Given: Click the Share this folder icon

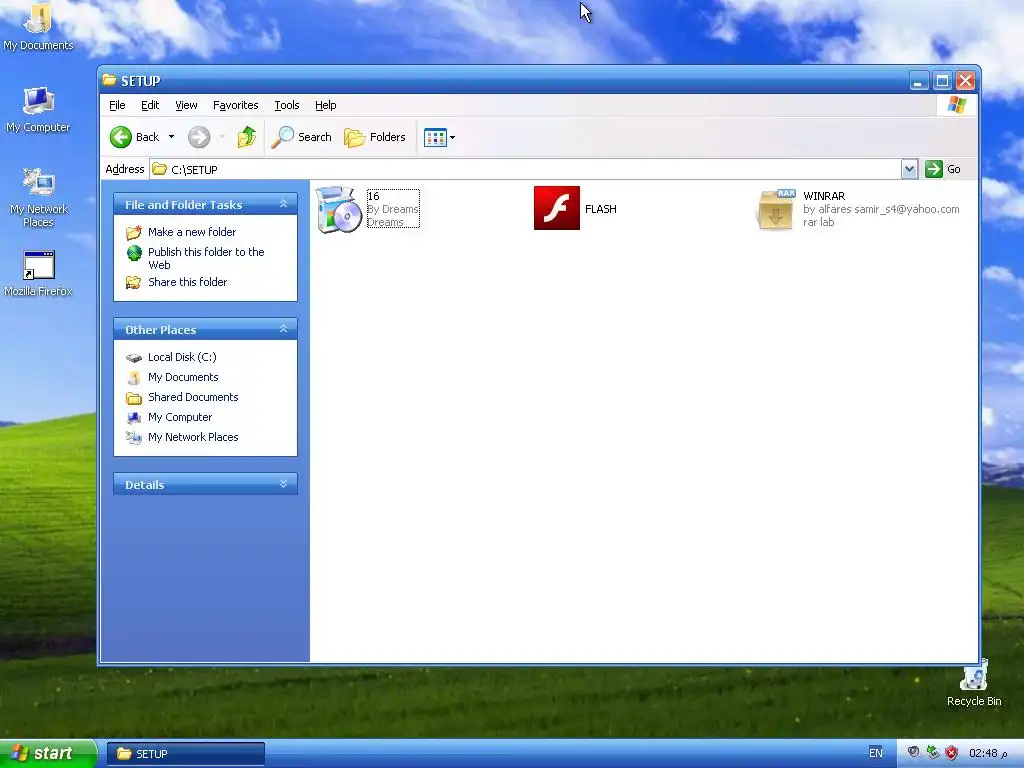Looking at the screenshot, I should [x=134, y=282].
